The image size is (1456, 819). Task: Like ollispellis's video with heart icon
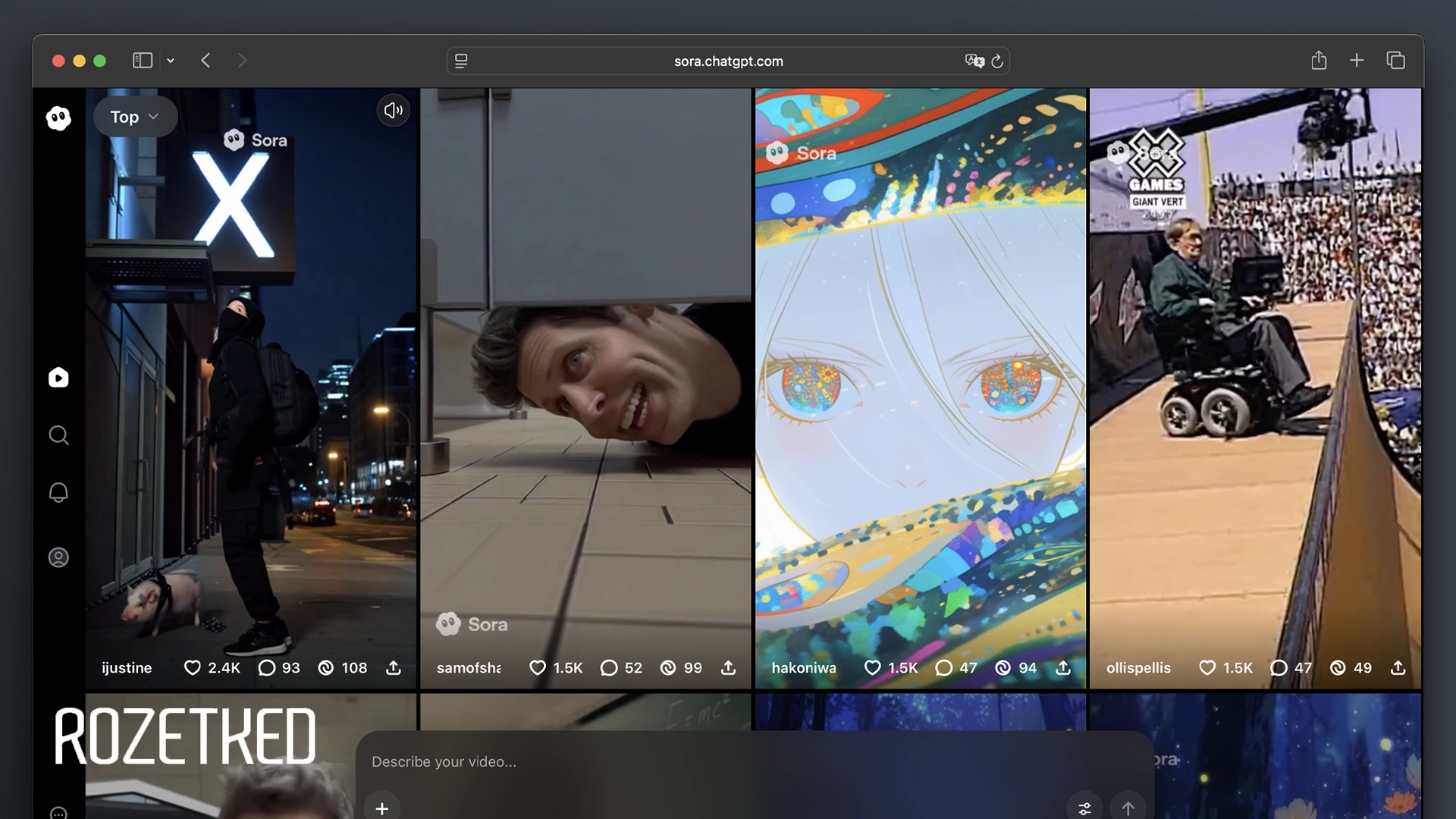tap(1207, 668)
